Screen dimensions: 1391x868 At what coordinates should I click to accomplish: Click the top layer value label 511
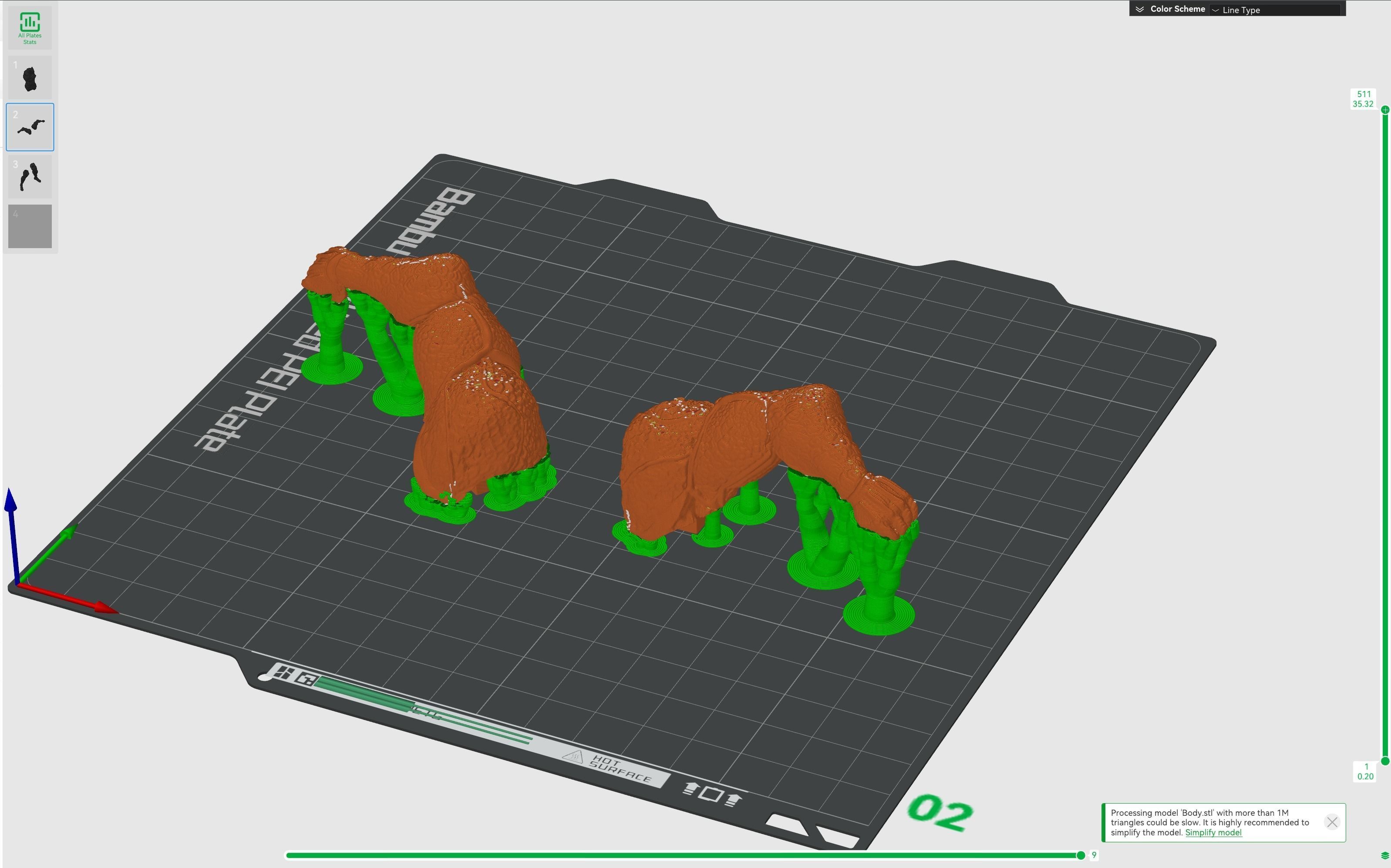click(x=1364, y=94)
